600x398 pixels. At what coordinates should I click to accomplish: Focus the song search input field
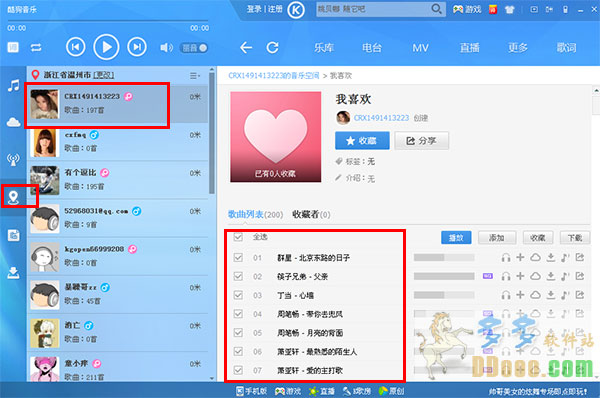click(x=373, y=9)
